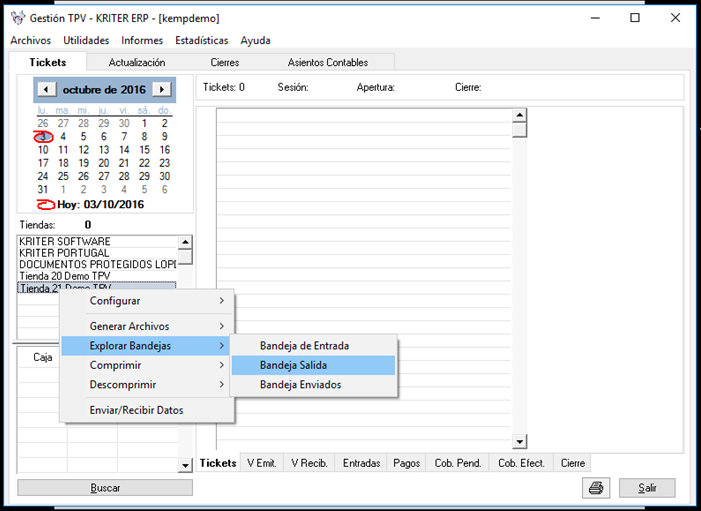This screenshot has width=701, height=511.
Task: Open the Asientos Contables tab
Action: [x=327, y=63]
